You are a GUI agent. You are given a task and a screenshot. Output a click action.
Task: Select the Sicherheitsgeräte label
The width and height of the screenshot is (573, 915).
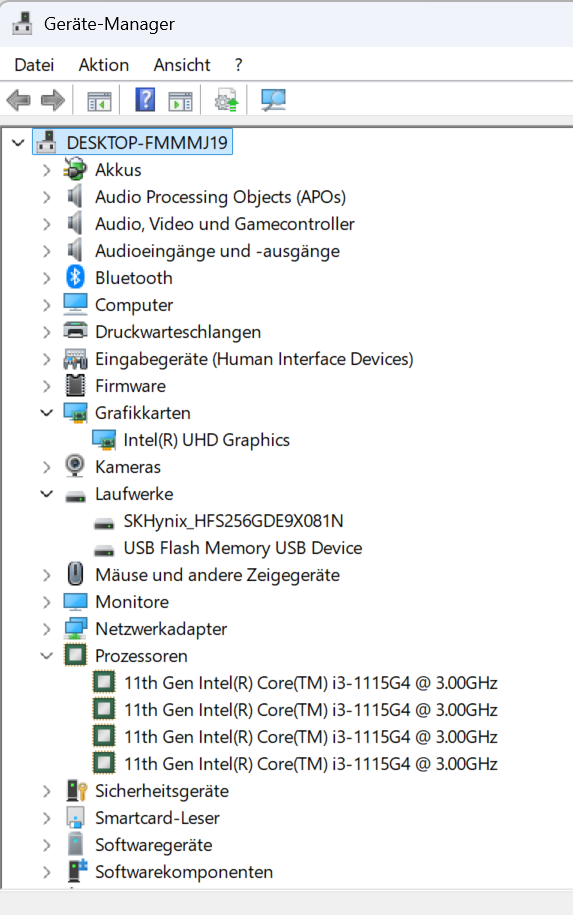(162, 791)
